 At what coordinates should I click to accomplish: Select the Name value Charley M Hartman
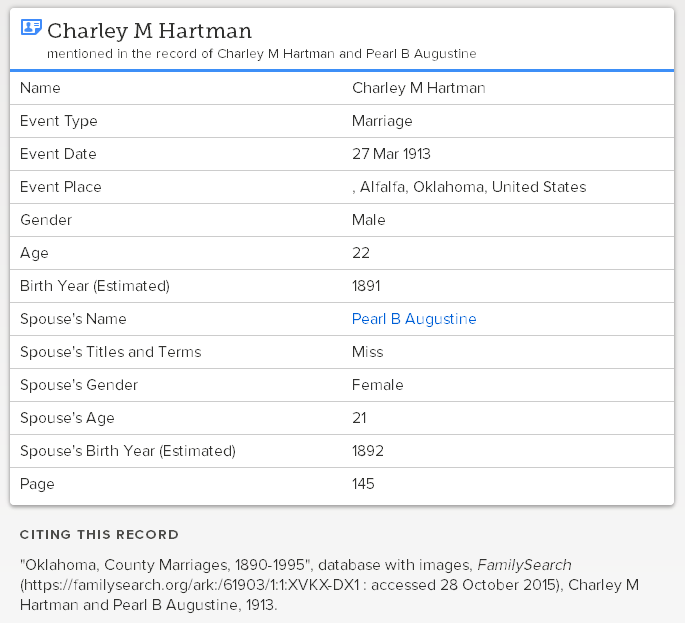click(418, 88)
